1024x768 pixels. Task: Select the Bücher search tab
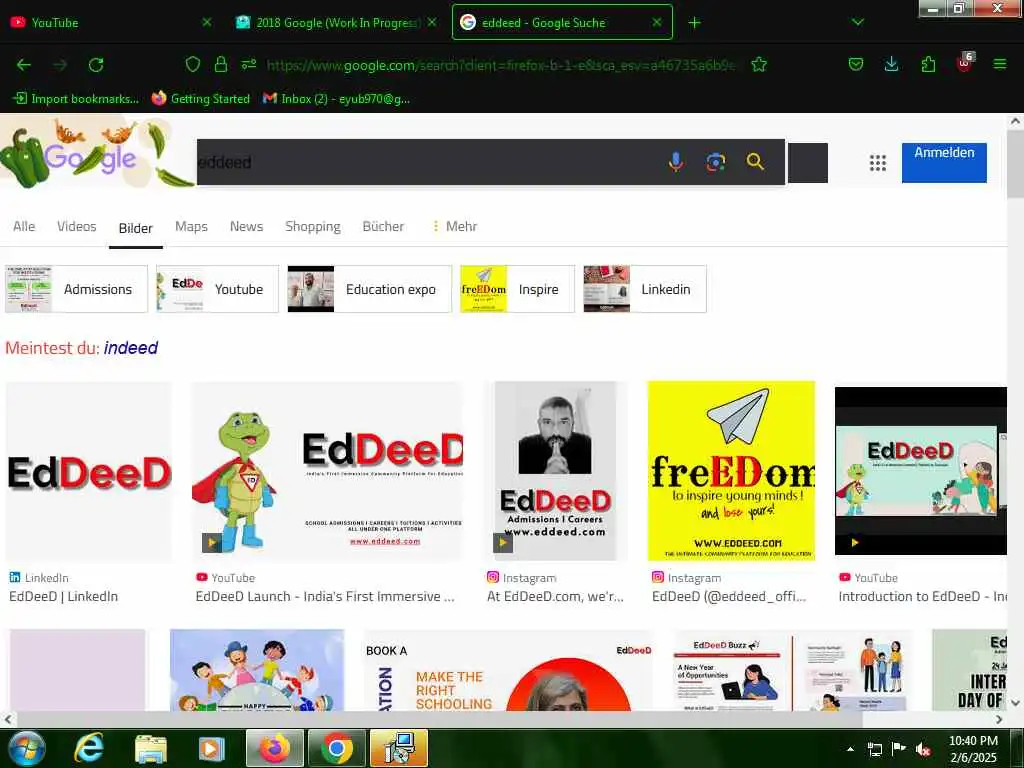tap(383, 226)
